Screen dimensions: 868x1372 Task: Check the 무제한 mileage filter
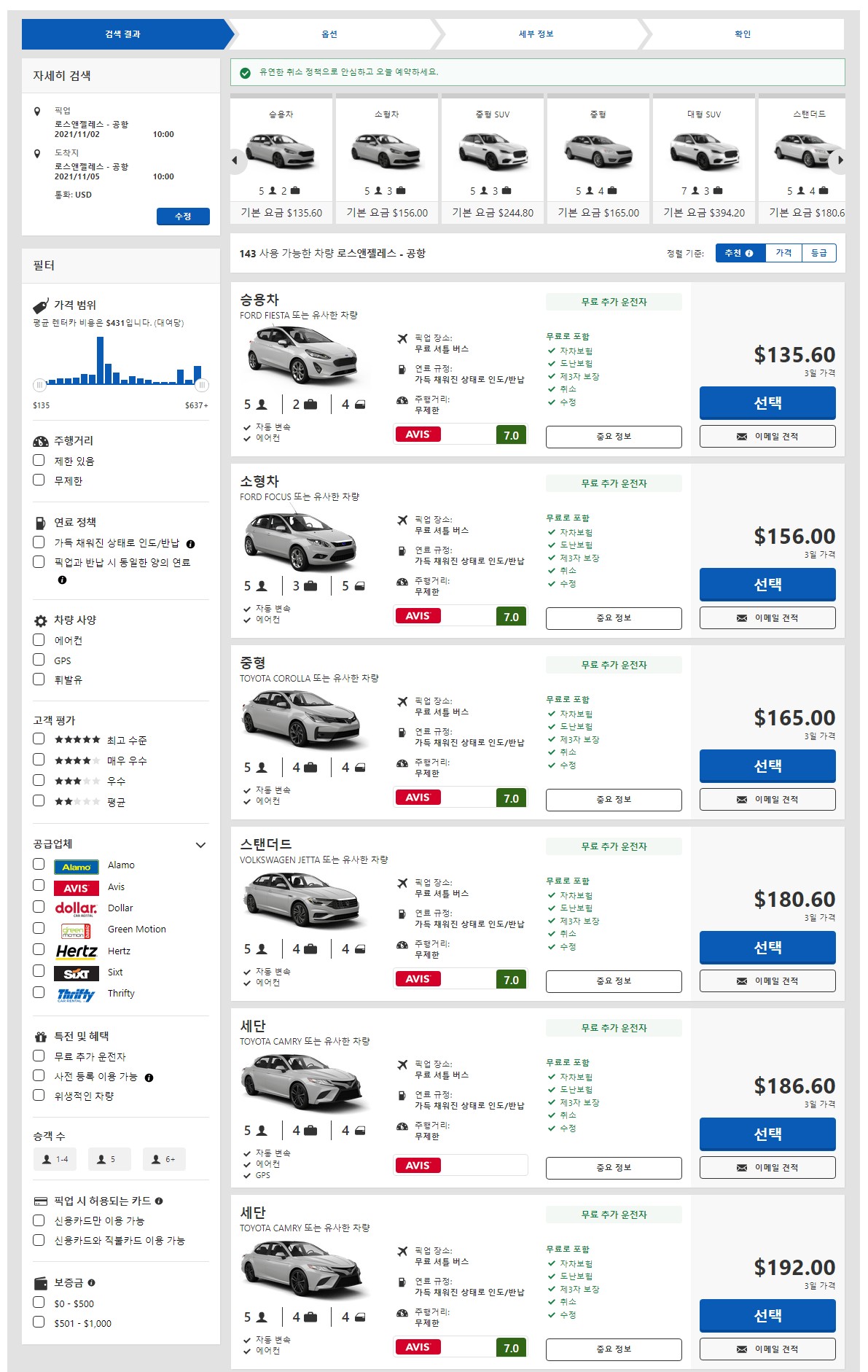click(39, 480)
